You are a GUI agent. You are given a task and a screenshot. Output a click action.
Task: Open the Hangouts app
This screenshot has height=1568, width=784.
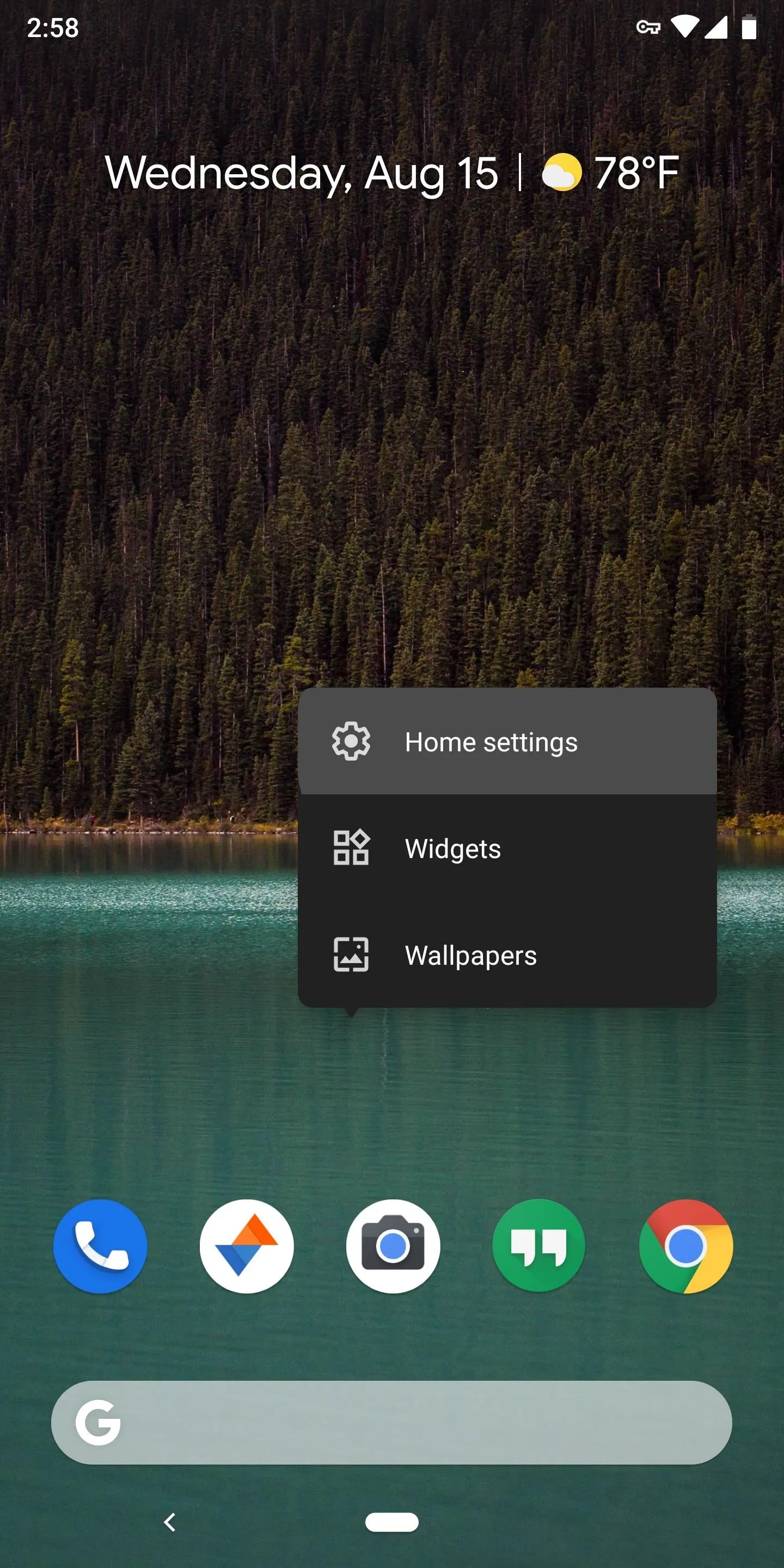[x=538, y=1246]
